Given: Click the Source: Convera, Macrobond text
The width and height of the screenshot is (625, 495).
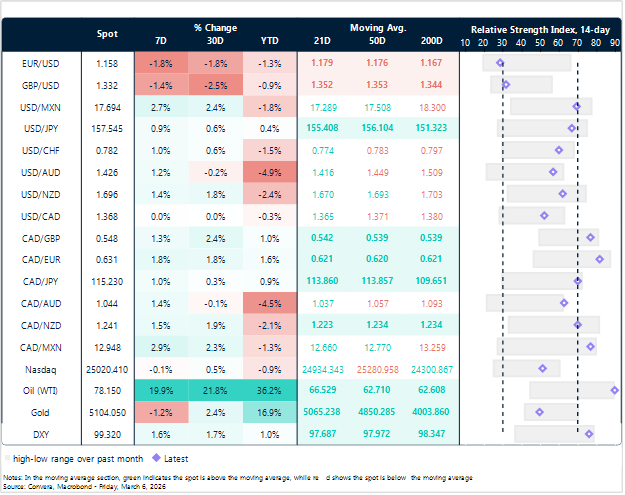Looking at the screenshot, I should 62,484.
